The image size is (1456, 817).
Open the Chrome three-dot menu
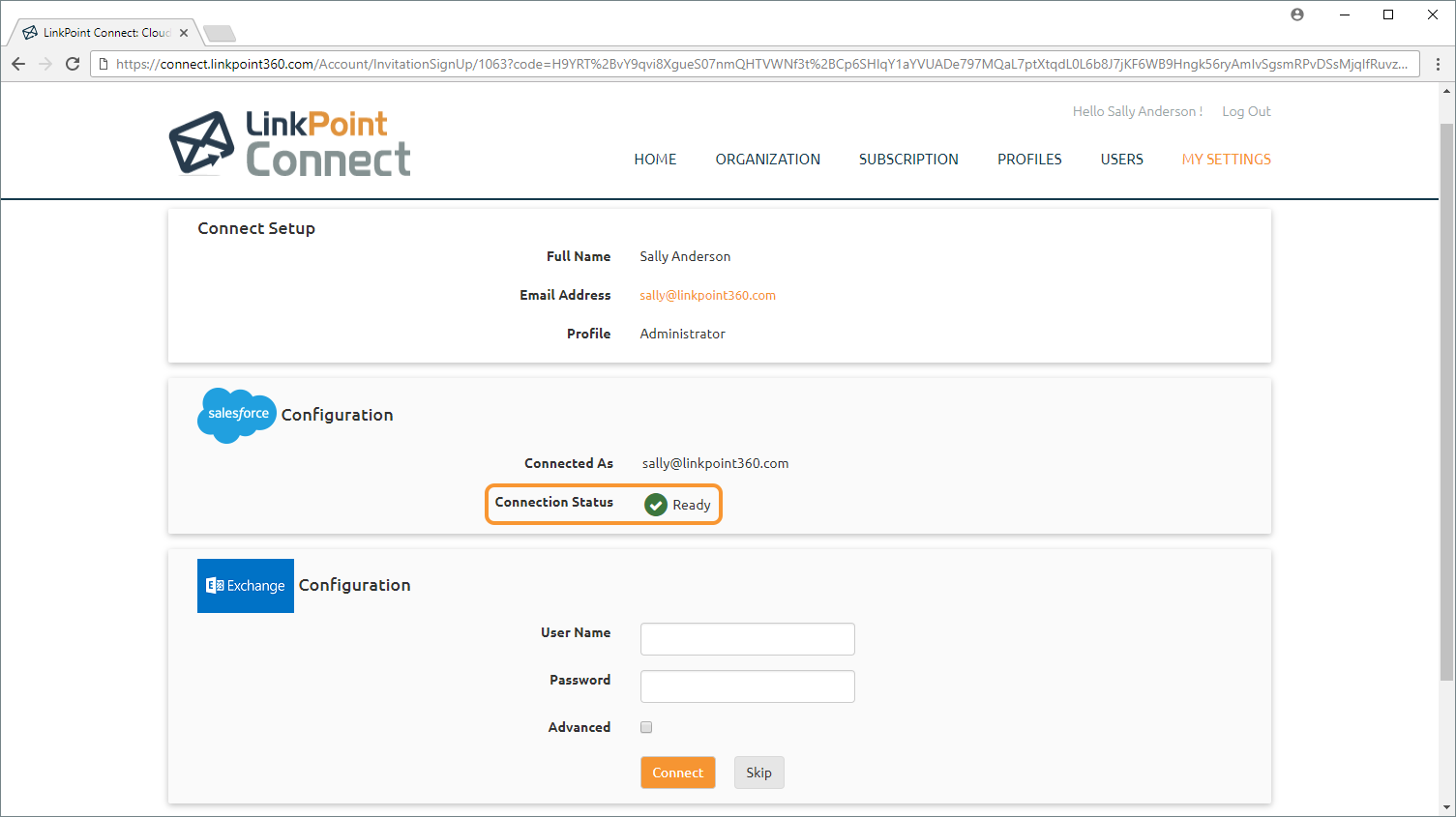[1438, 64]
